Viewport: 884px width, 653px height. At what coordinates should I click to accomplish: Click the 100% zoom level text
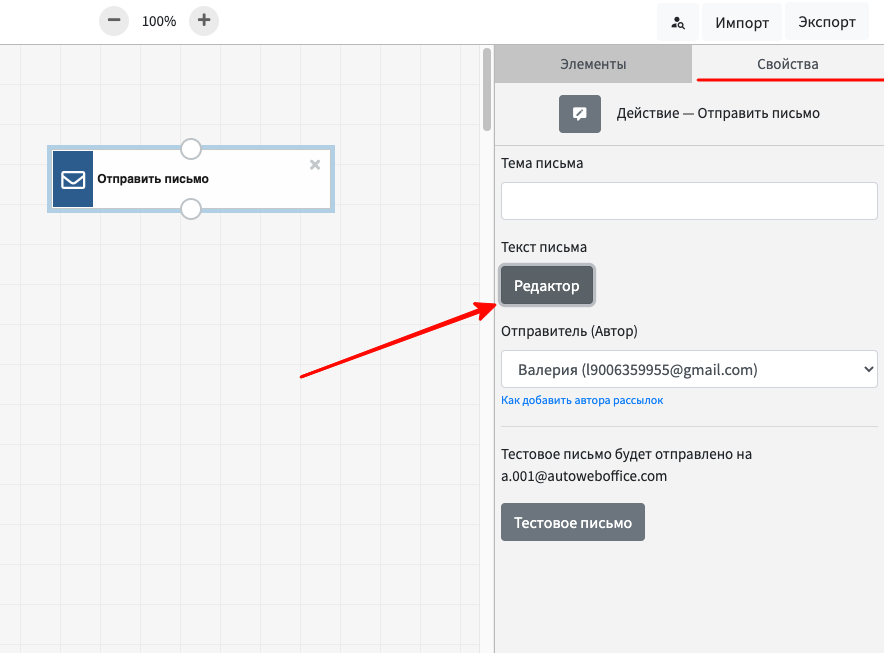[159, 21]
